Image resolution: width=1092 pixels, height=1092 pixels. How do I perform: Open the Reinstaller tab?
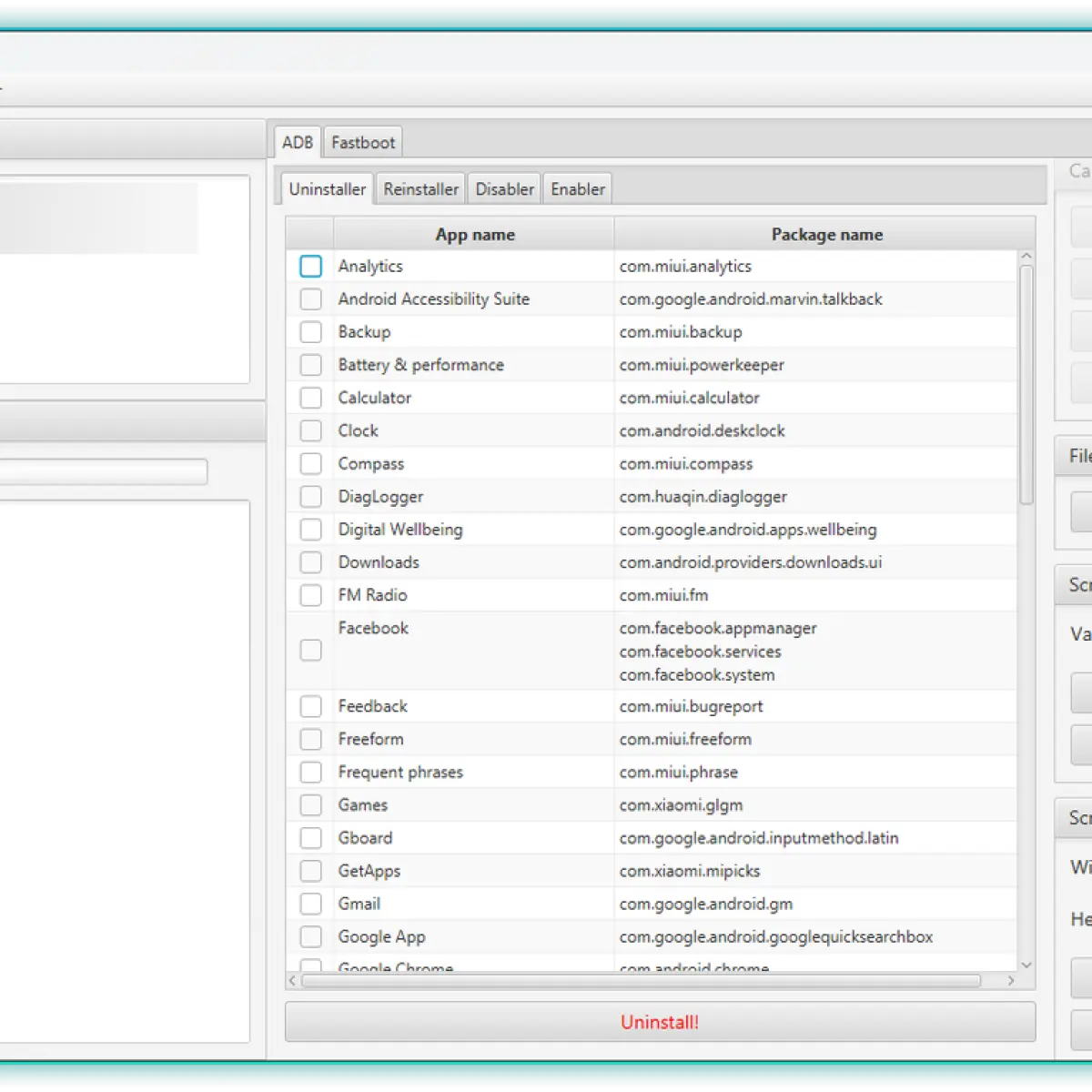click(x=420, y=189)
